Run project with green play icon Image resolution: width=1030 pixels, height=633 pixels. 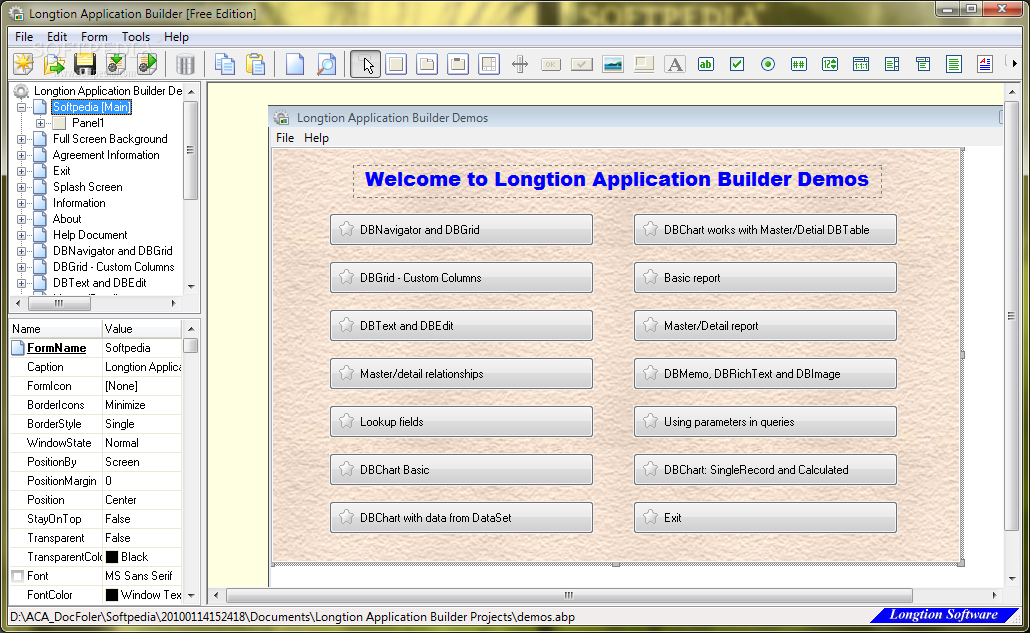tap(147, 64)
